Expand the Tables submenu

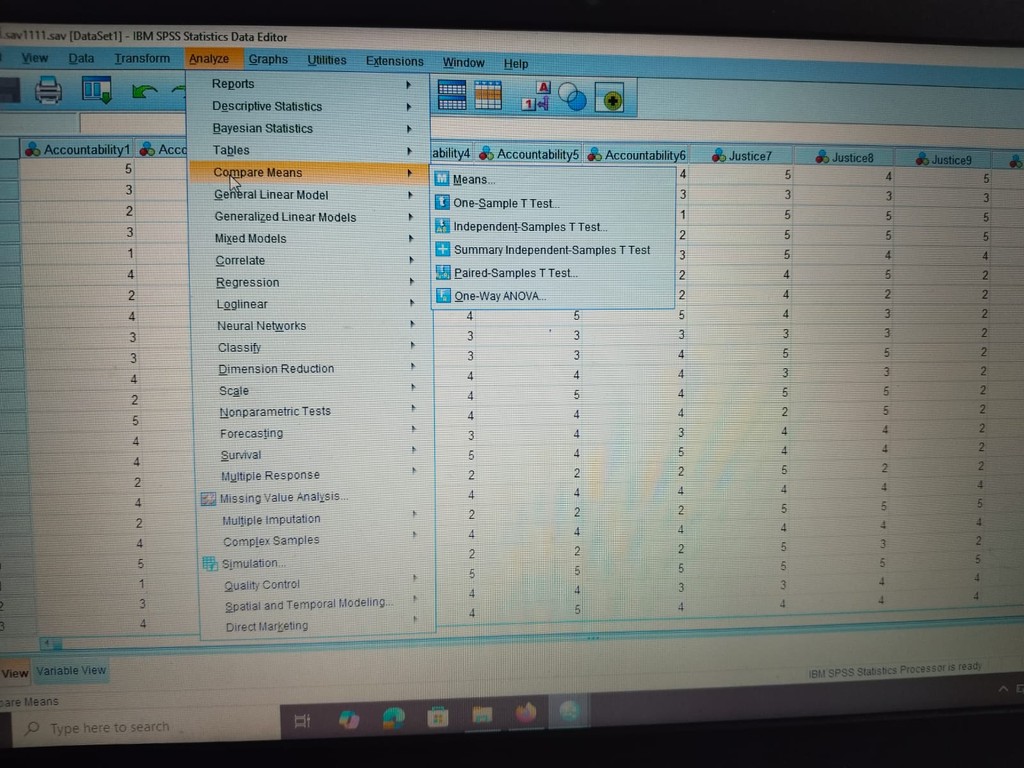pos(310,150)
